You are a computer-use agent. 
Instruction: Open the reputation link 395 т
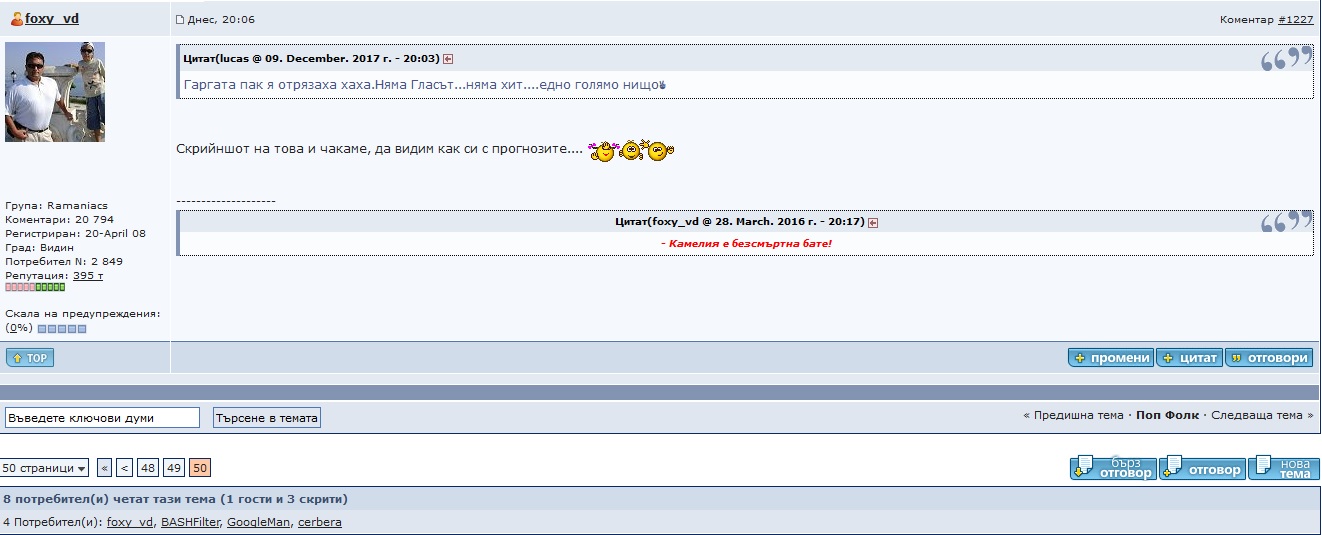88,276
